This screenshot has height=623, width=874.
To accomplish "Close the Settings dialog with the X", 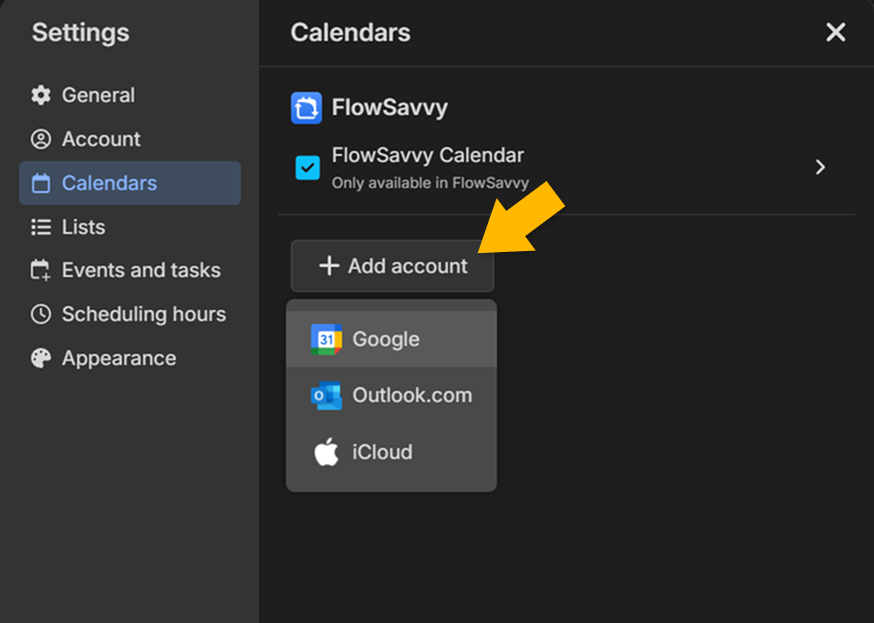I will 835,32.
